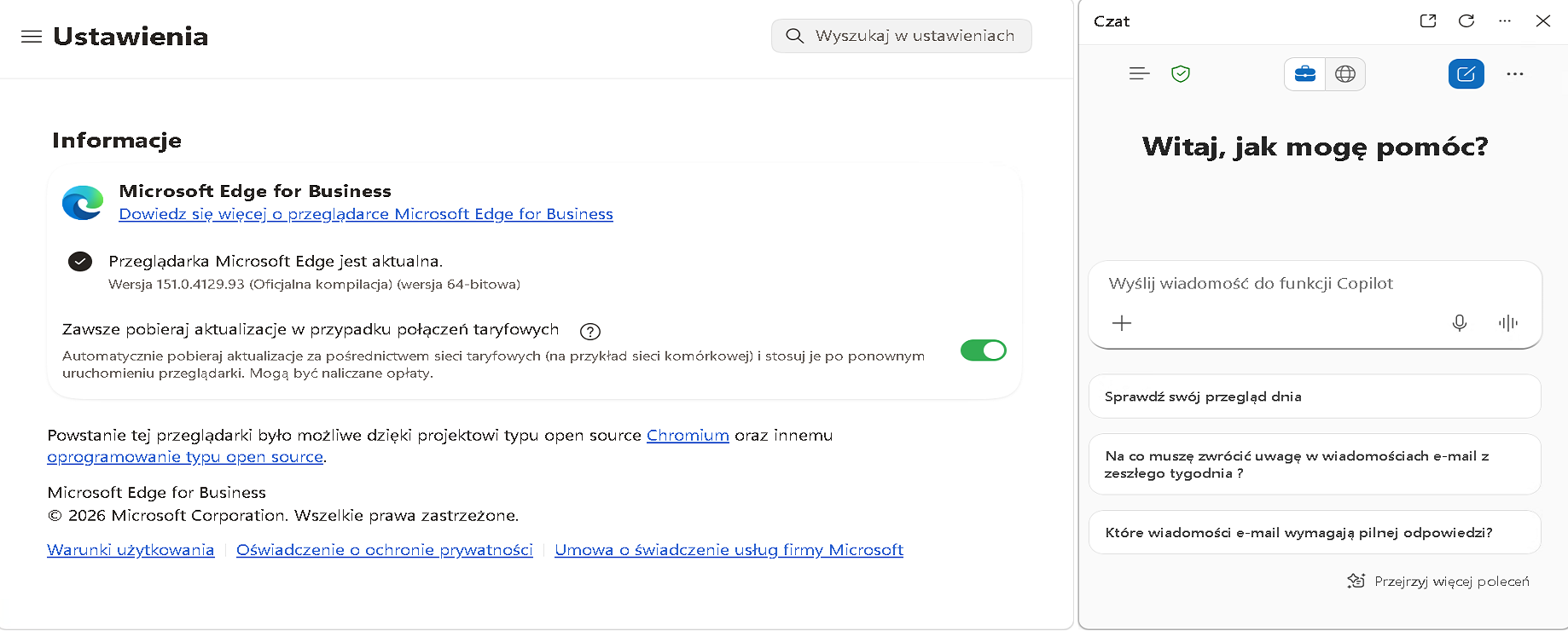Open the oprogramowanie typu open source link
1568x631 pixels.
tap(185, 457)
